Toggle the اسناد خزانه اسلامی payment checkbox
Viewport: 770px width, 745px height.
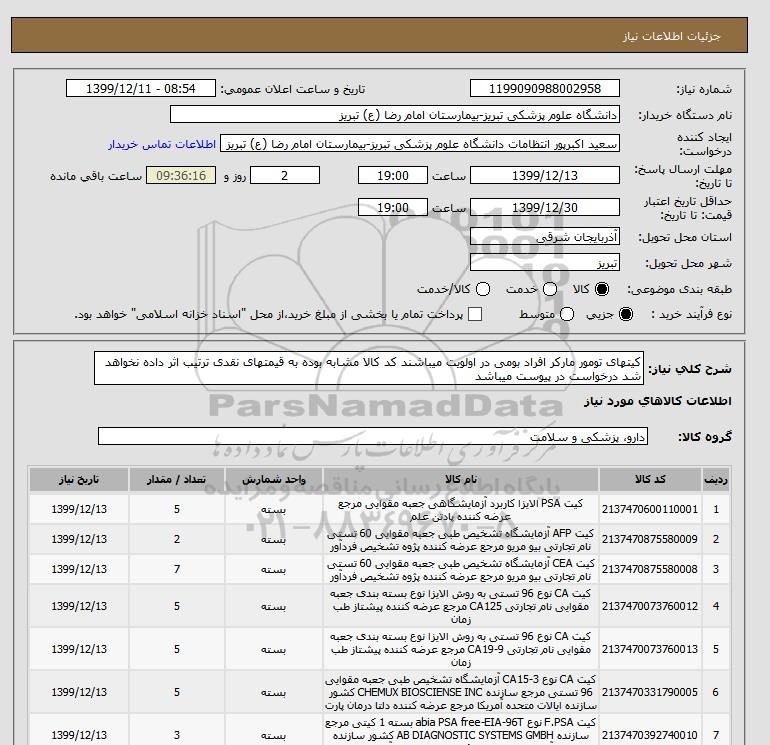475,314
